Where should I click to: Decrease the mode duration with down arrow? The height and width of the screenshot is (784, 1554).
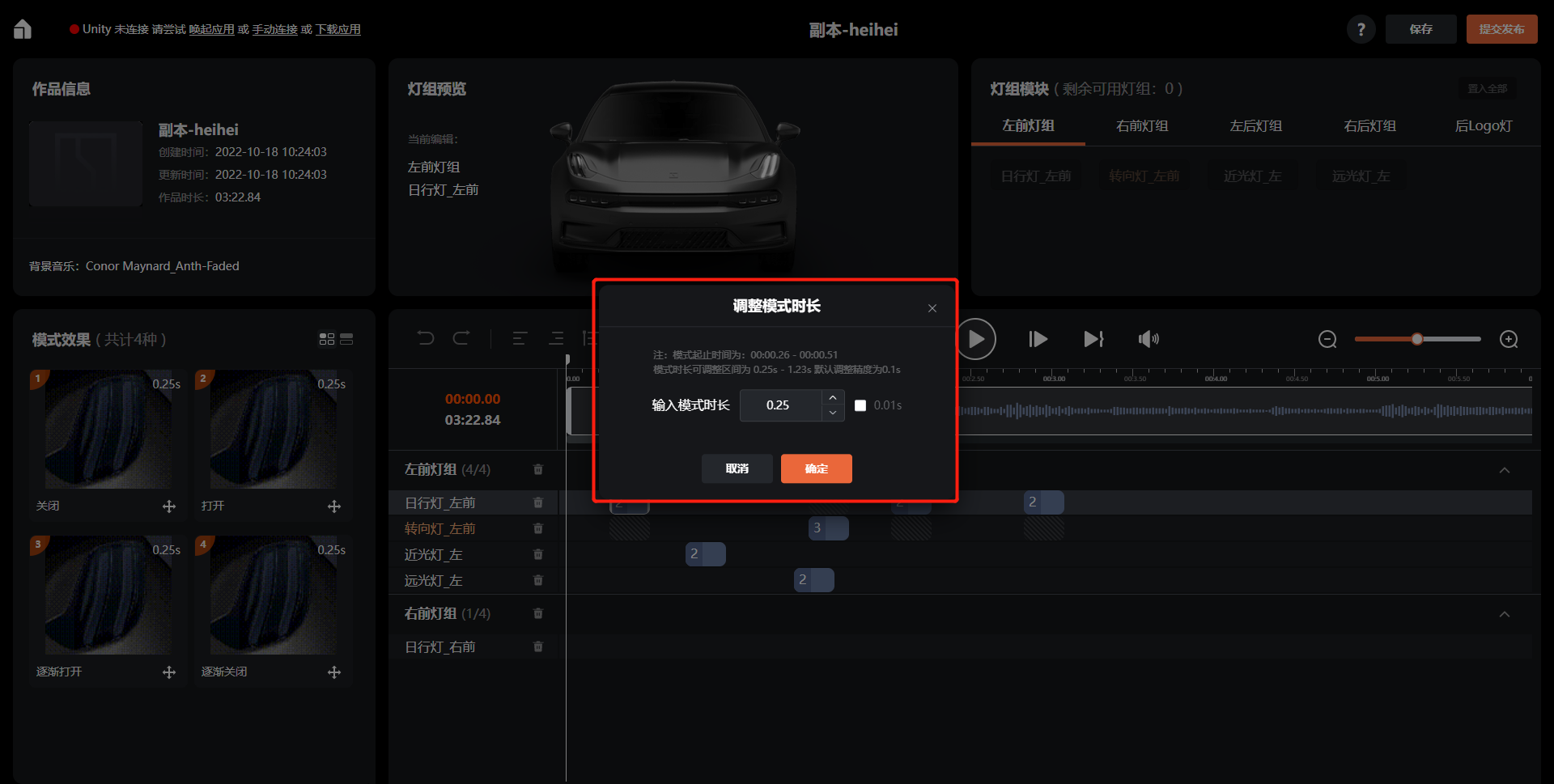tap(833, 413)
